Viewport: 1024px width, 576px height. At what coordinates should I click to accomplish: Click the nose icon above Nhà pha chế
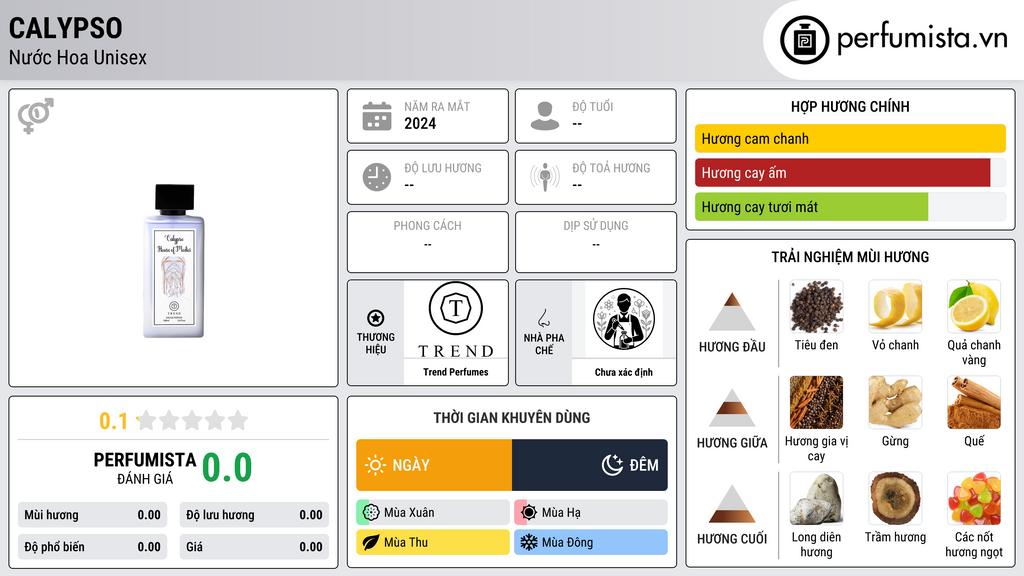pos(543,318)
